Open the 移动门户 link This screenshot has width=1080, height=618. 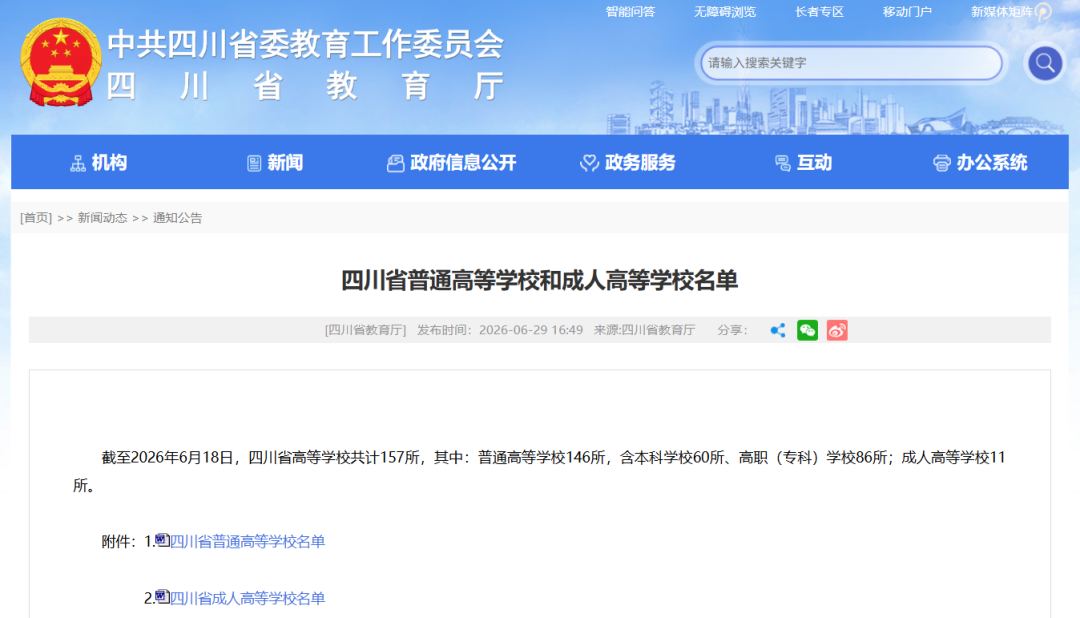(x=907, y=12)
